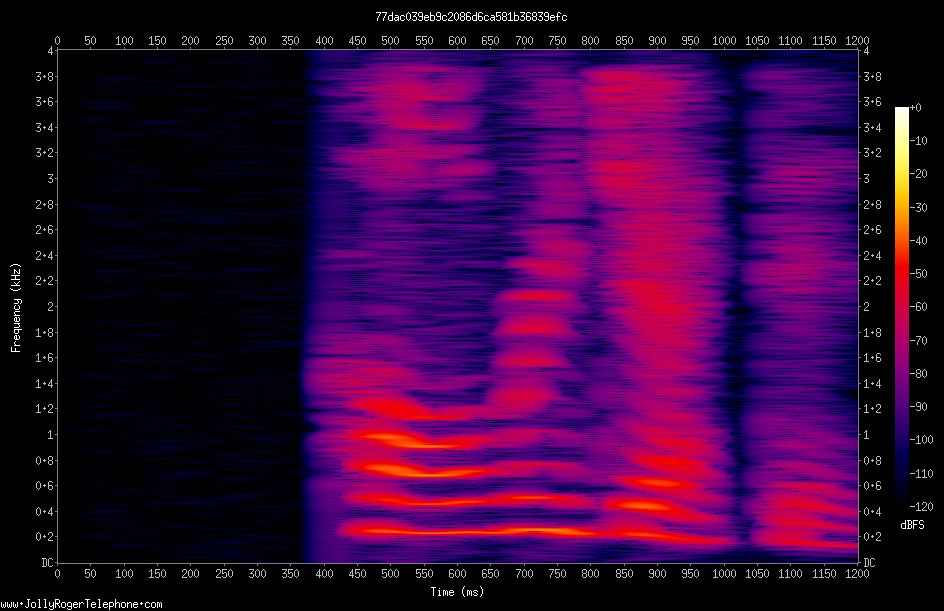Click the "Time (ms)" axis label

[457, 592]
